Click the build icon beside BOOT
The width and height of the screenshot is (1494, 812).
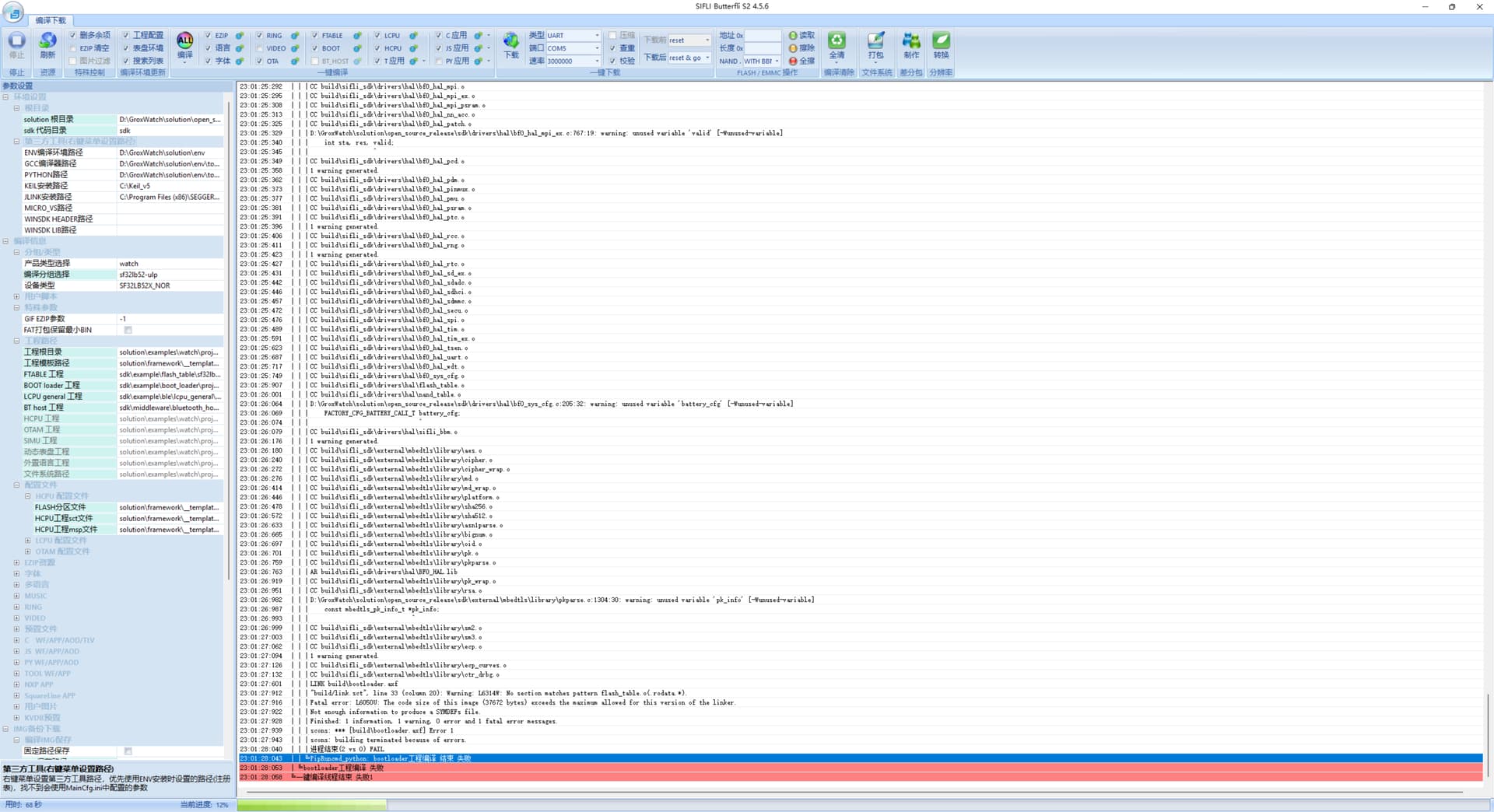(x=357, y=48)
